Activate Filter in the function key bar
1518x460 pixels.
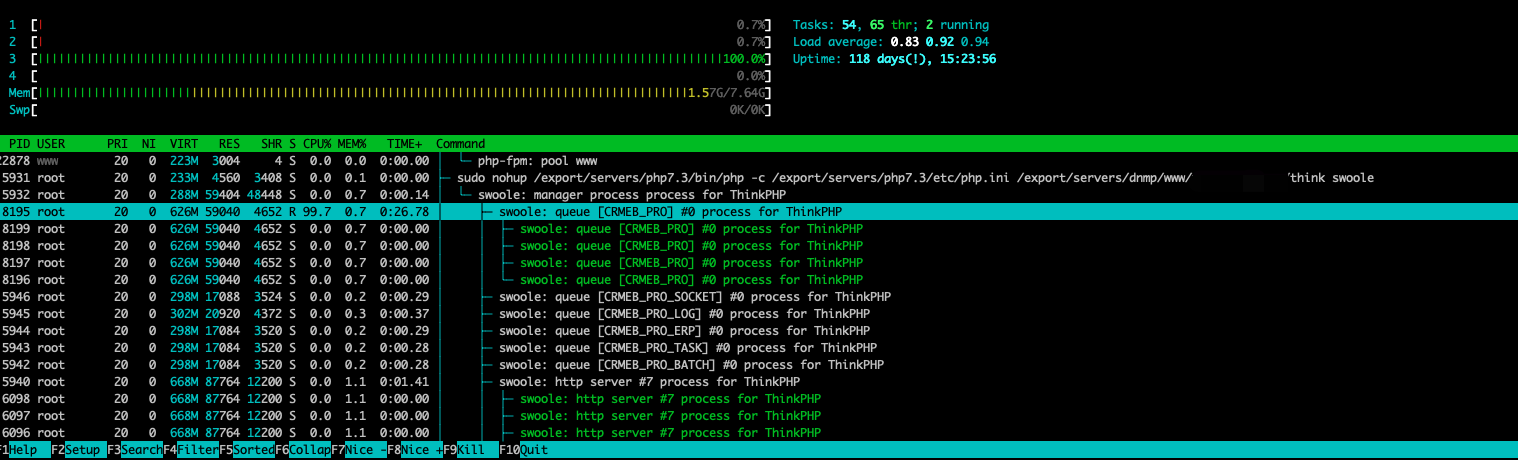(x=198, y=450)
